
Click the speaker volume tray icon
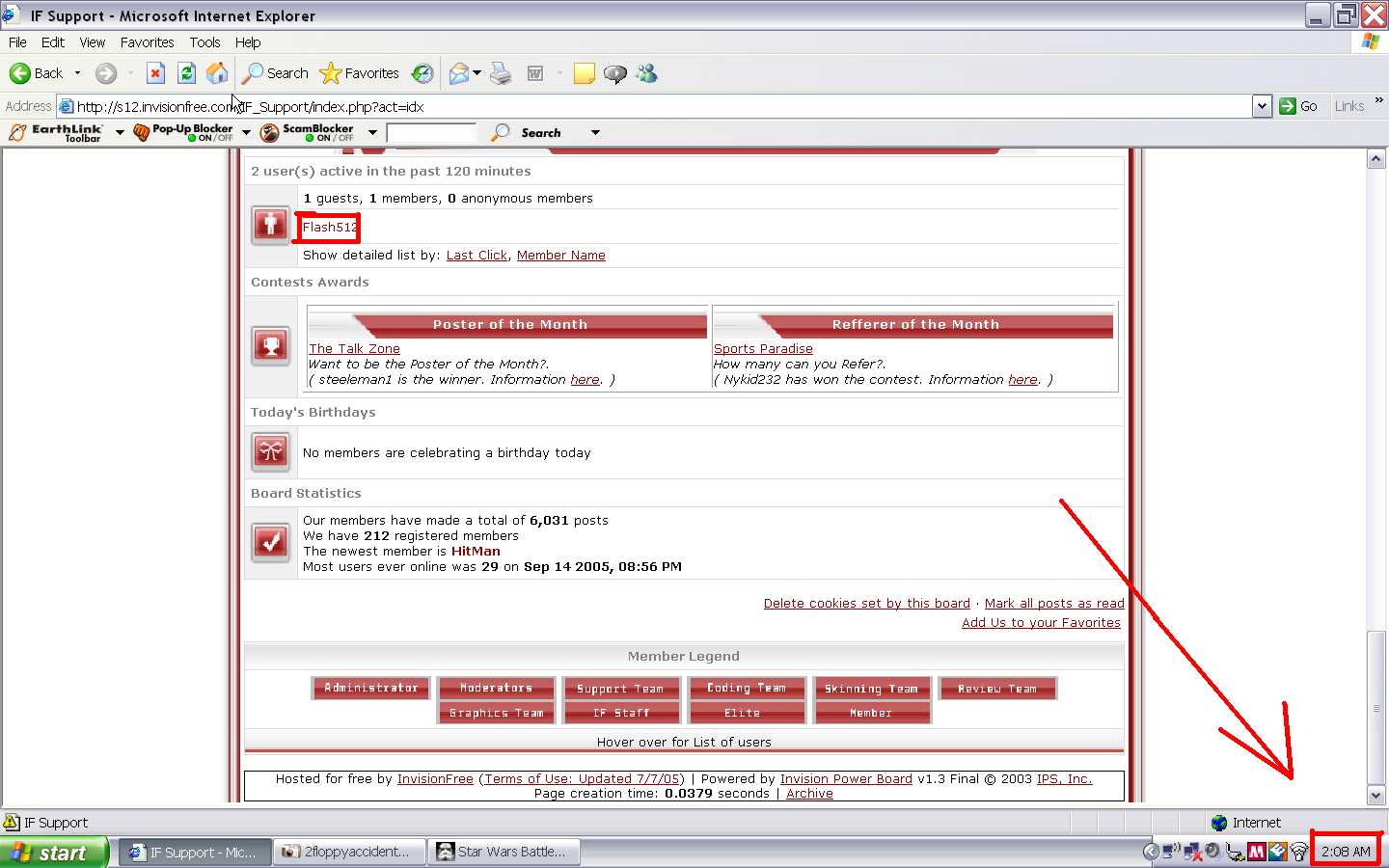(1213, 852)
